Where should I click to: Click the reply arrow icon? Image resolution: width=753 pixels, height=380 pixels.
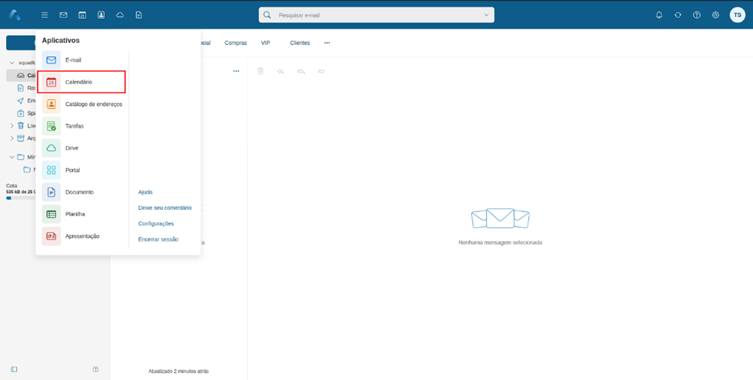(x=280, y=71)
